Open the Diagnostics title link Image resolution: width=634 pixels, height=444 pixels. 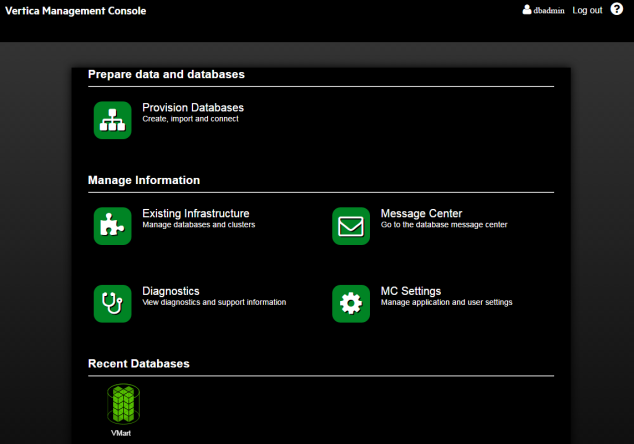pyautogui.click(x=171, y=291)
